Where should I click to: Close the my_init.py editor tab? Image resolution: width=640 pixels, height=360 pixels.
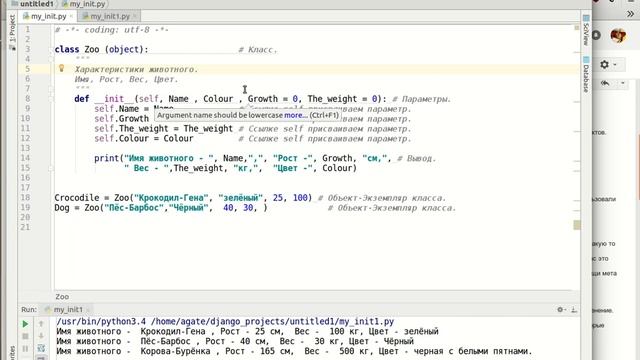[71, 16]
